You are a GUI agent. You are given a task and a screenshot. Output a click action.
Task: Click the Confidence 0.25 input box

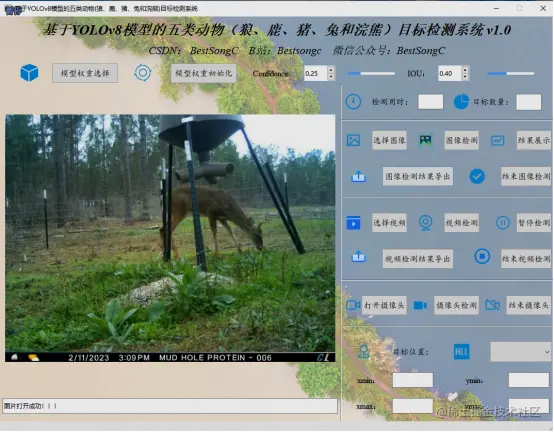(316, 73)
